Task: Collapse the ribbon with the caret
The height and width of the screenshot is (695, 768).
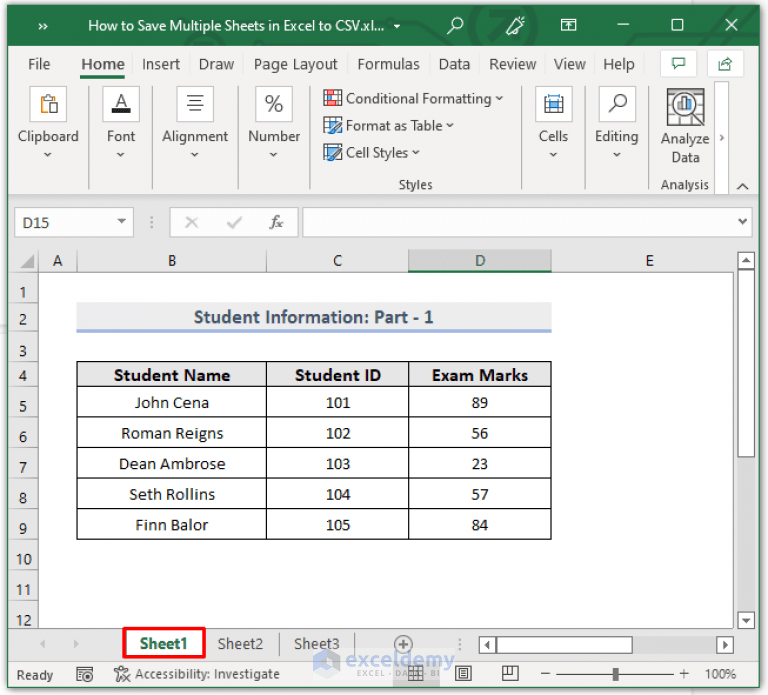Action: pyautogui.click(x=743, y=186)
